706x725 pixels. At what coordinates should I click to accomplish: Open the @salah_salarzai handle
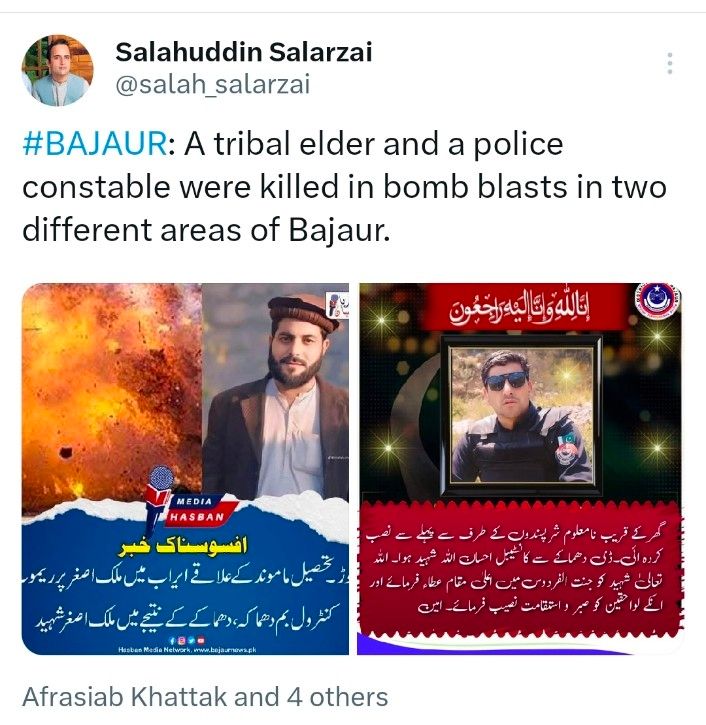tap(213, 85)
